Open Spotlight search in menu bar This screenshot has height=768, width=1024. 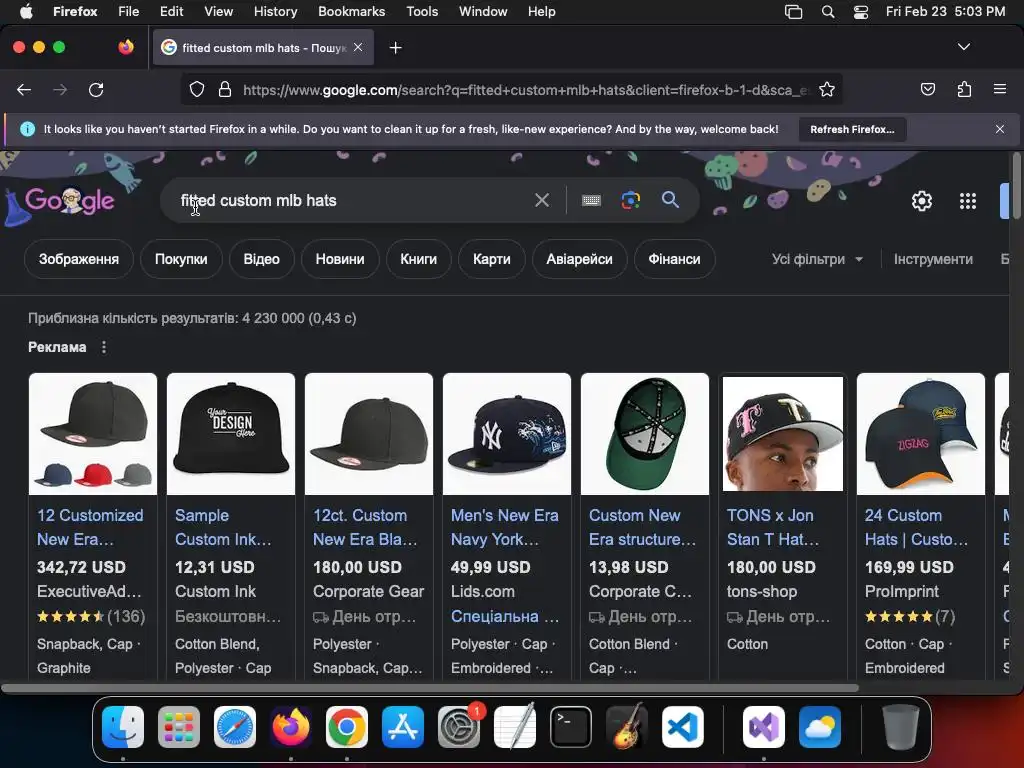[x=827, y=12]
